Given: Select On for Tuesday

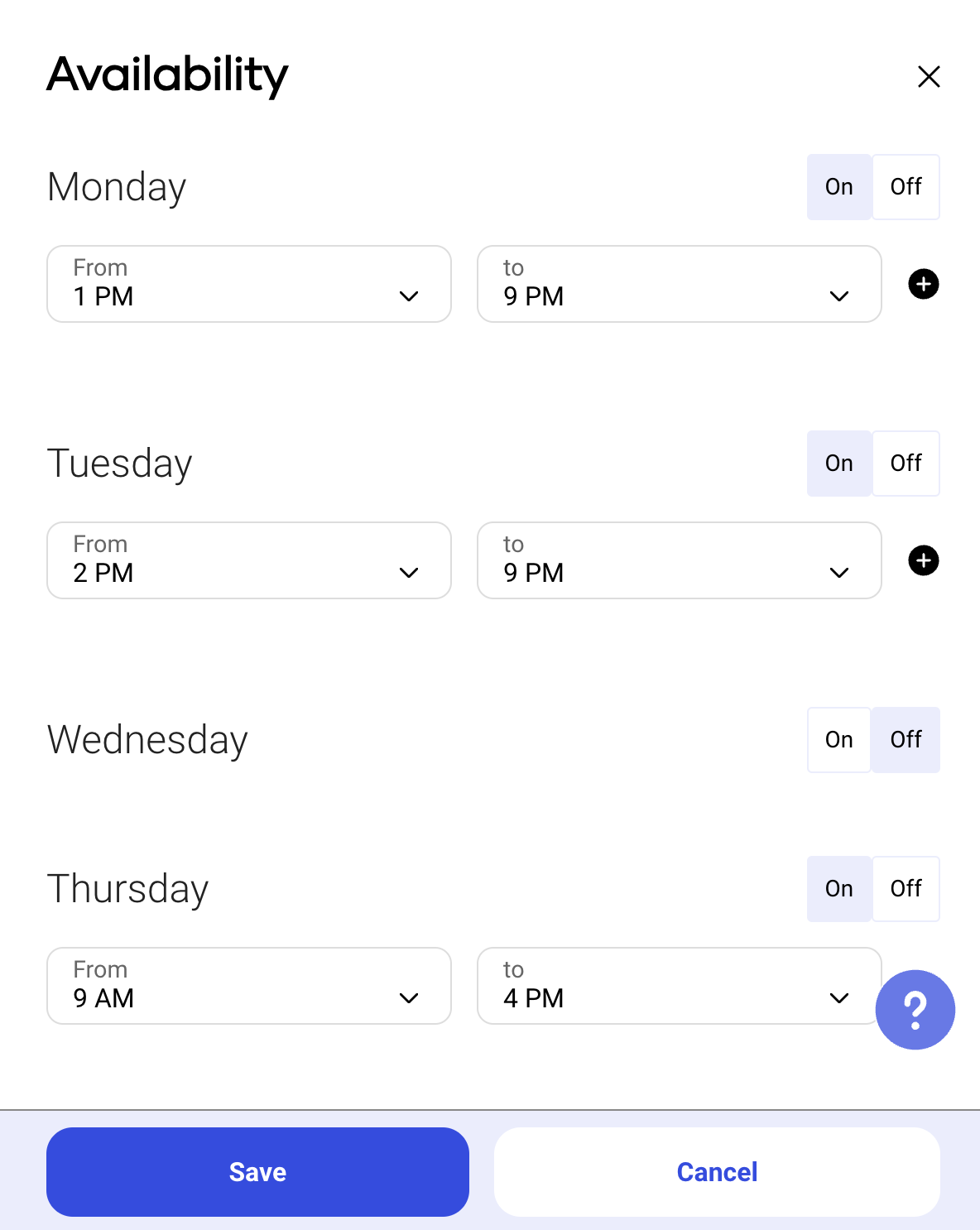Looking at the screenshot, I should pos(838,464).
